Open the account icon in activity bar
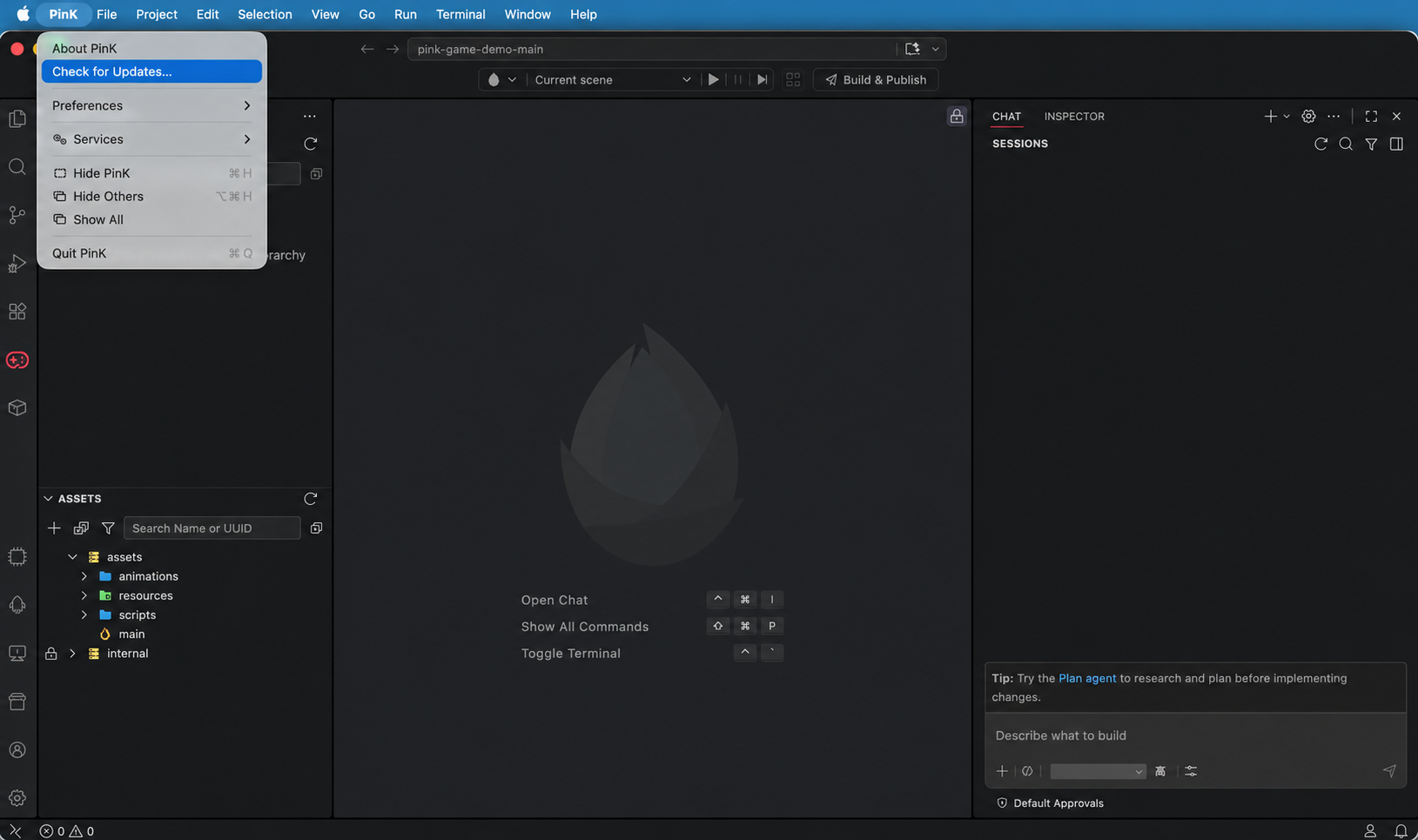Image resolution: width=1418 pixels, height=840 pixels. coord(17,750)
